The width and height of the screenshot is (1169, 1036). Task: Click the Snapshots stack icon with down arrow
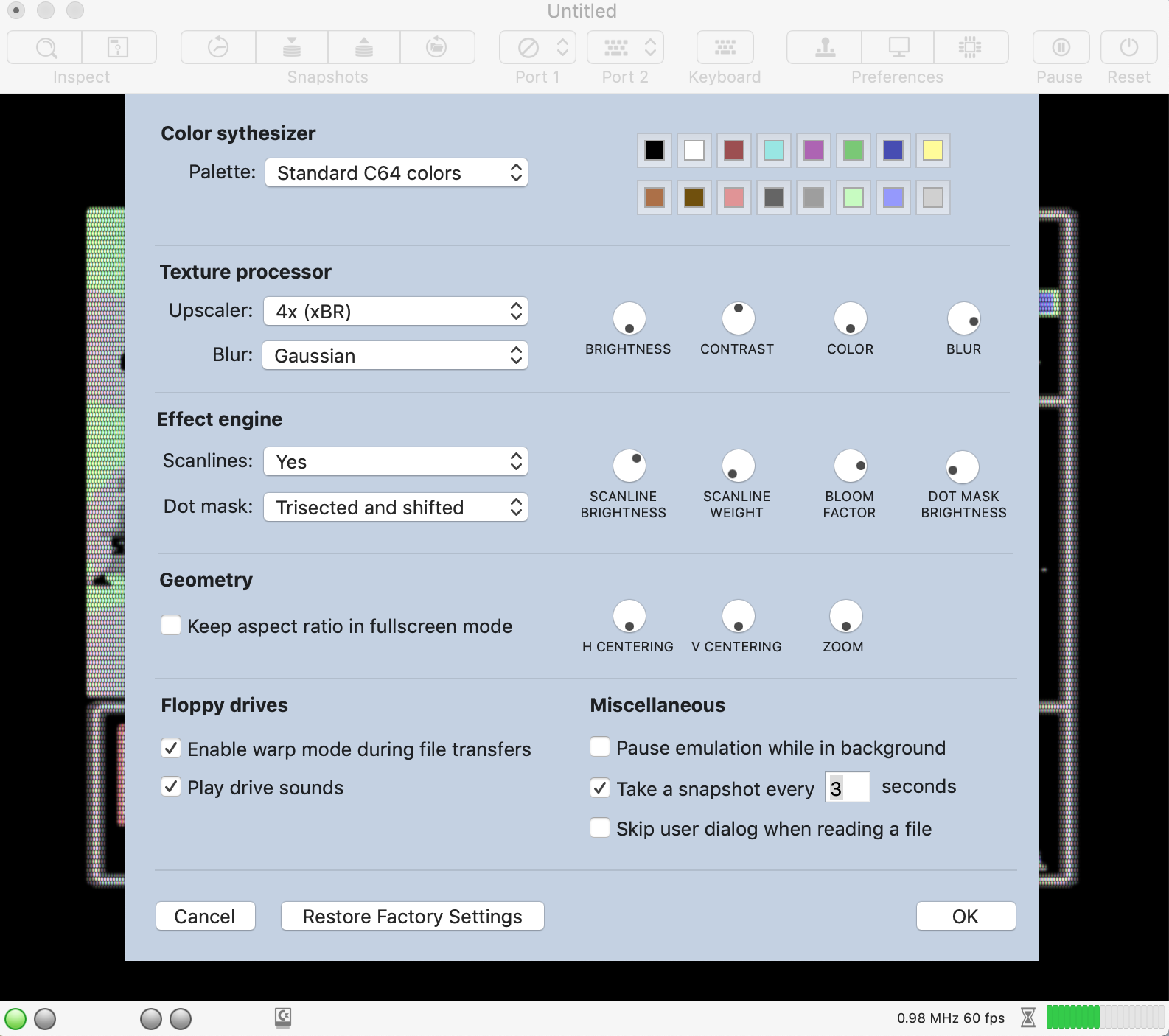coord(292,48)
